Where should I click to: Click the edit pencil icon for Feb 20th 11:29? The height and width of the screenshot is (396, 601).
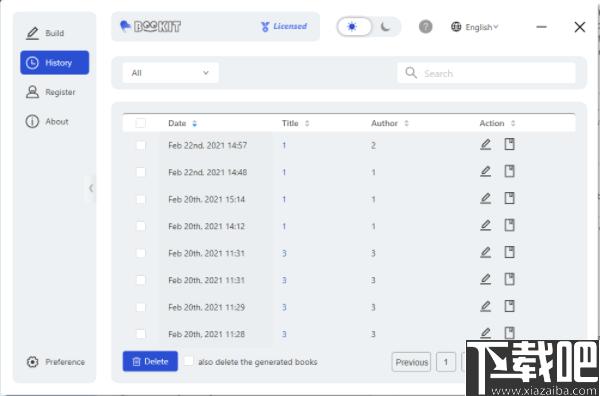pos(486,306)
